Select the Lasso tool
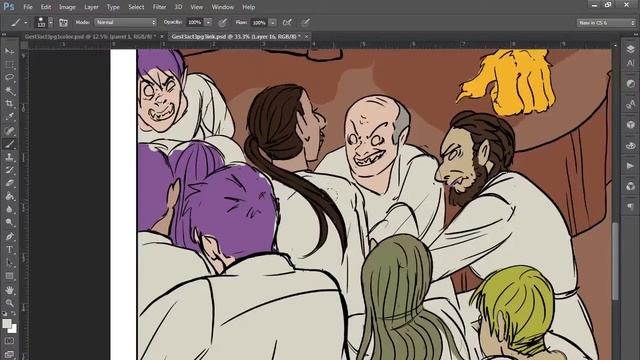Image resolution: width=640 pixels, height=360 pixels. (9, 78)
